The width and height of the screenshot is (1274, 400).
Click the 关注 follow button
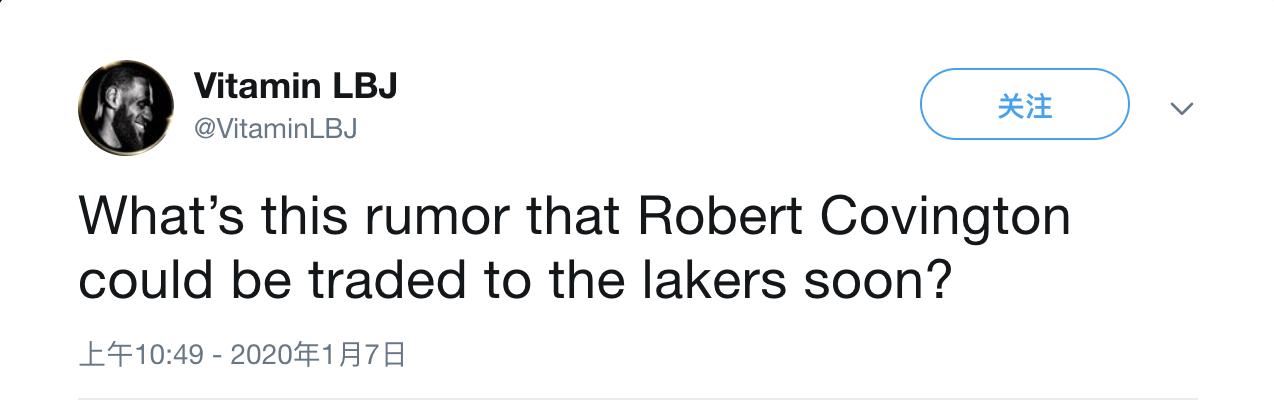[1024, 104]
